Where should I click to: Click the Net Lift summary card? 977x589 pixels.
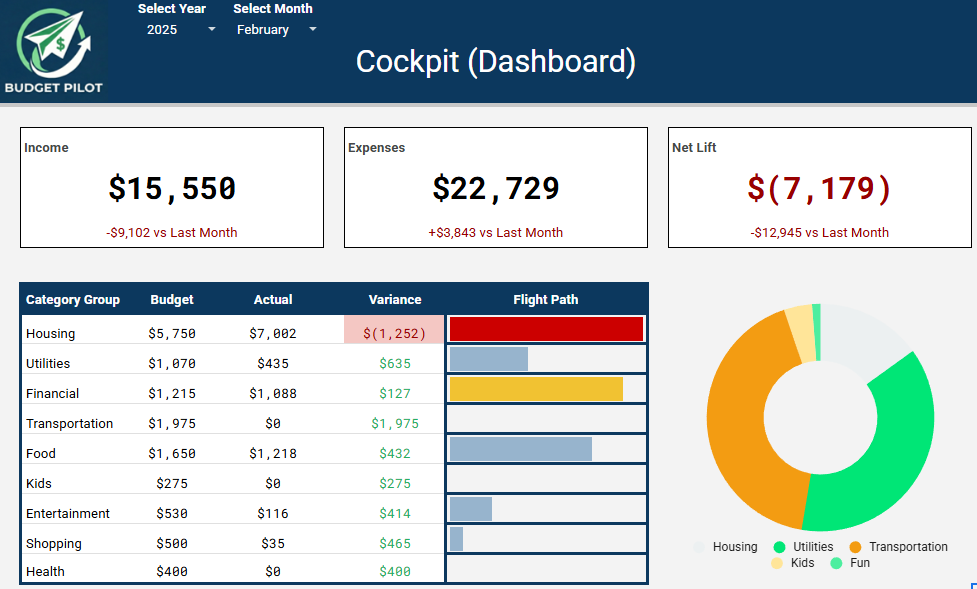tap(818, 187)
